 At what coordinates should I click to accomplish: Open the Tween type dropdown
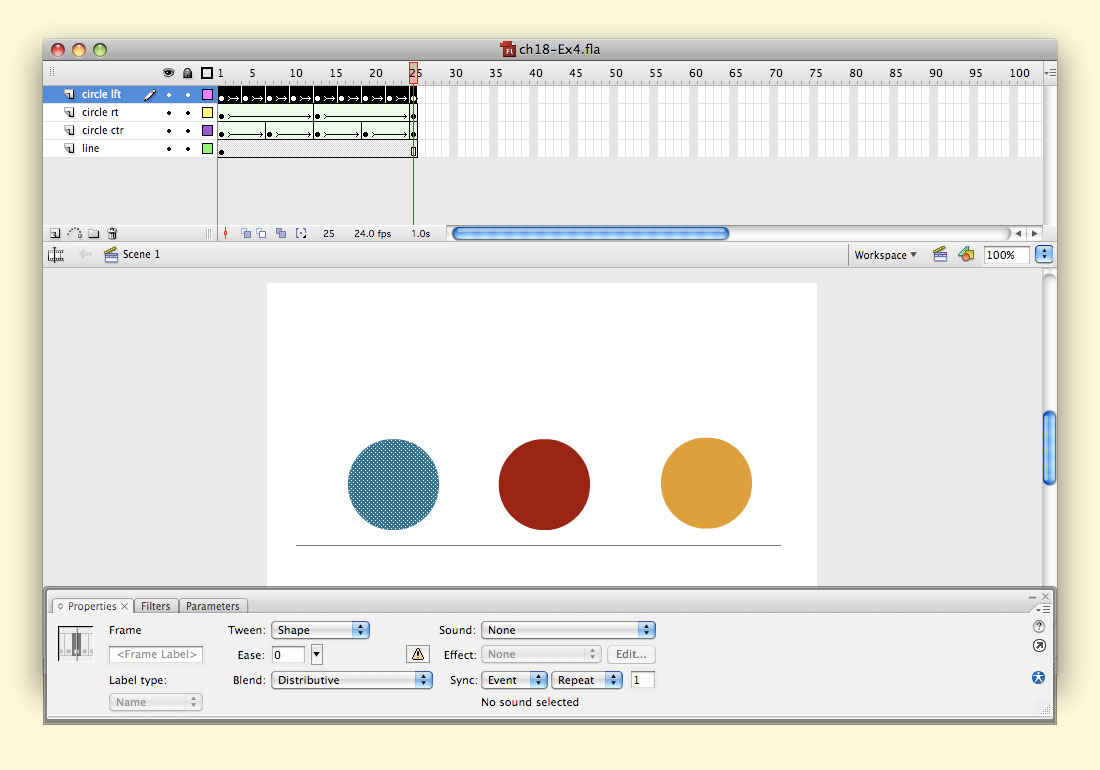[x=321, y=630]
